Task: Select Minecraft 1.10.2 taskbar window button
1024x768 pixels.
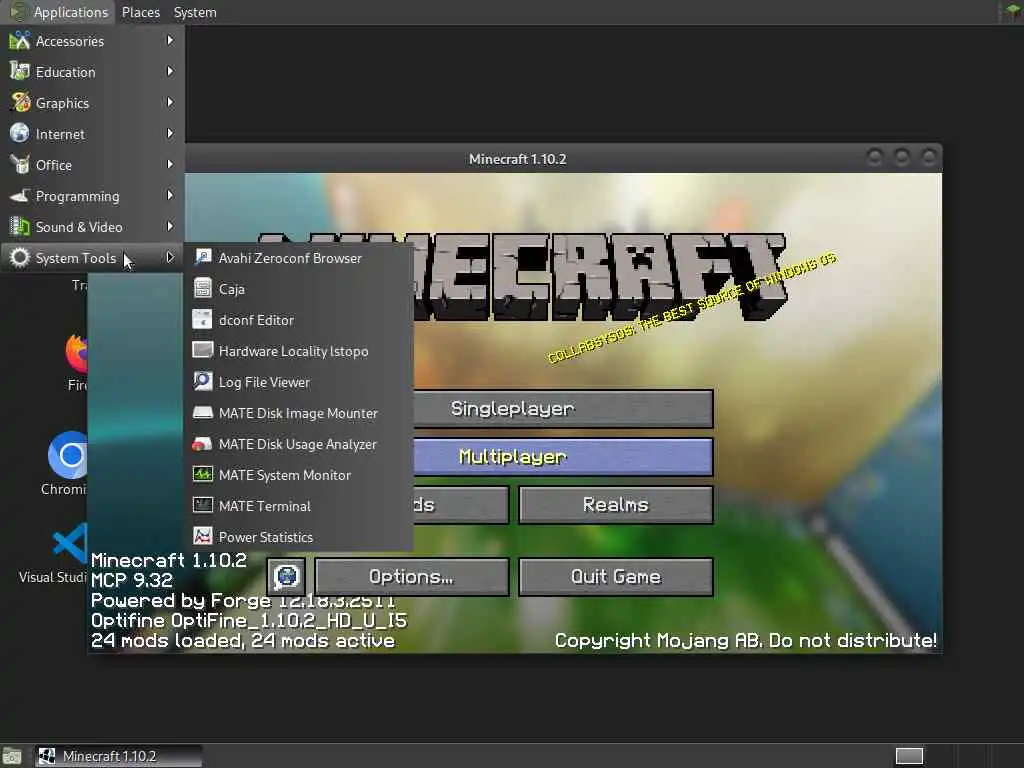Action: (118, 756)
